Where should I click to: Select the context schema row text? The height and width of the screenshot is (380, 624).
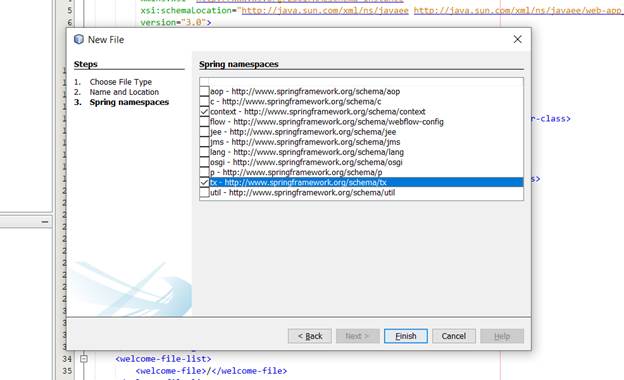pyautogui.click(x=318, y=111)
